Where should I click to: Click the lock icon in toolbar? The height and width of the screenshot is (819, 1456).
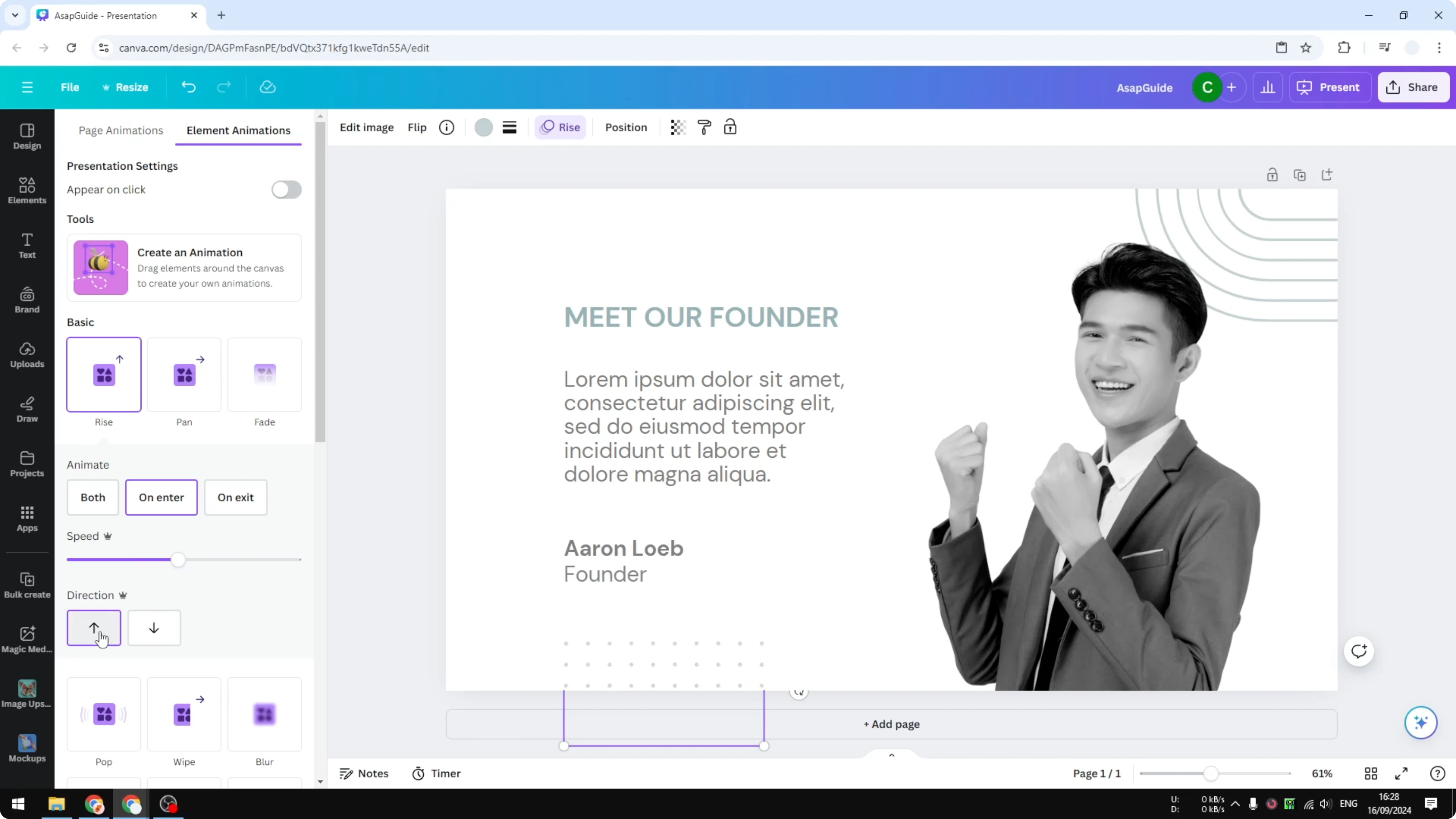tap(730, 128)
